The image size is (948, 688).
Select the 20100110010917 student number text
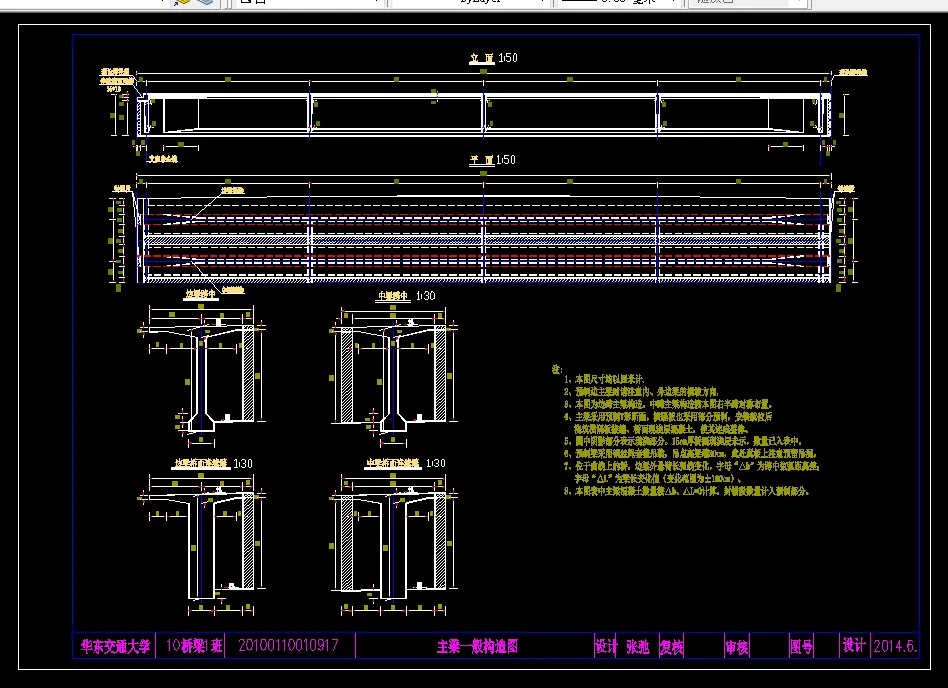pos(288,645)
